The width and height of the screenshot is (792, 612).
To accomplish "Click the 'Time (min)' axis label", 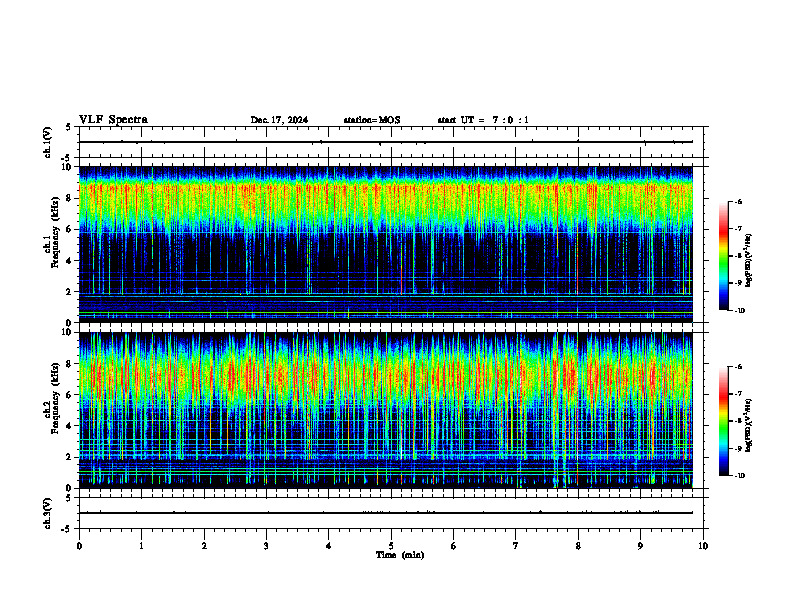I will click(400, 555).
